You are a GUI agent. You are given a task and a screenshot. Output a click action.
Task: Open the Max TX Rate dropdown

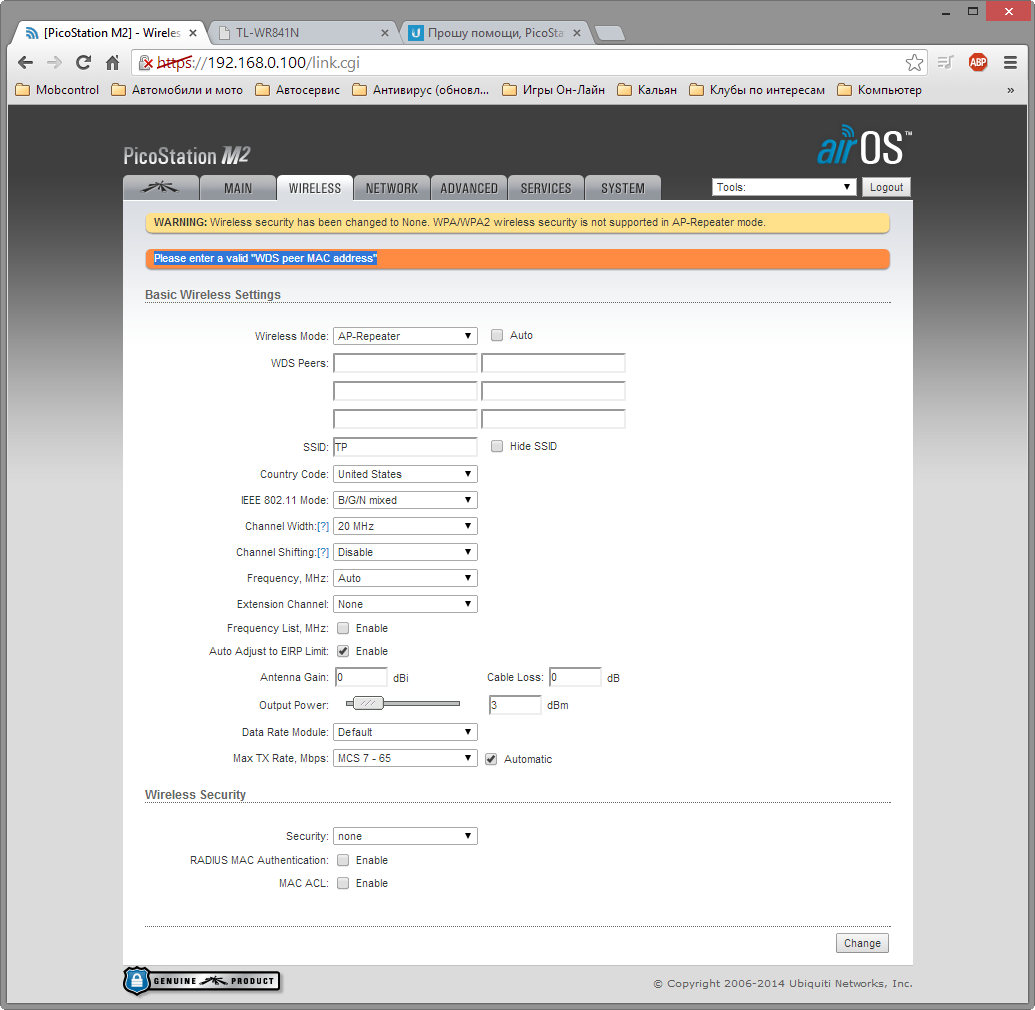click(405, 758)
